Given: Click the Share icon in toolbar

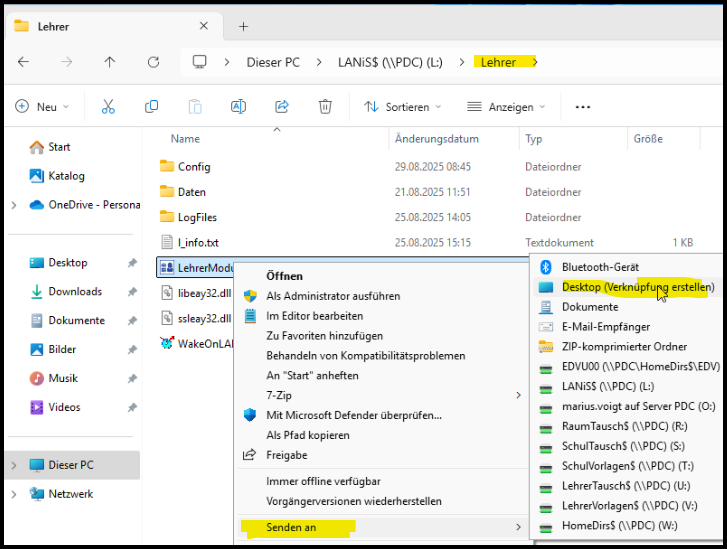Looking at the screenshot, I should [282, 106].
